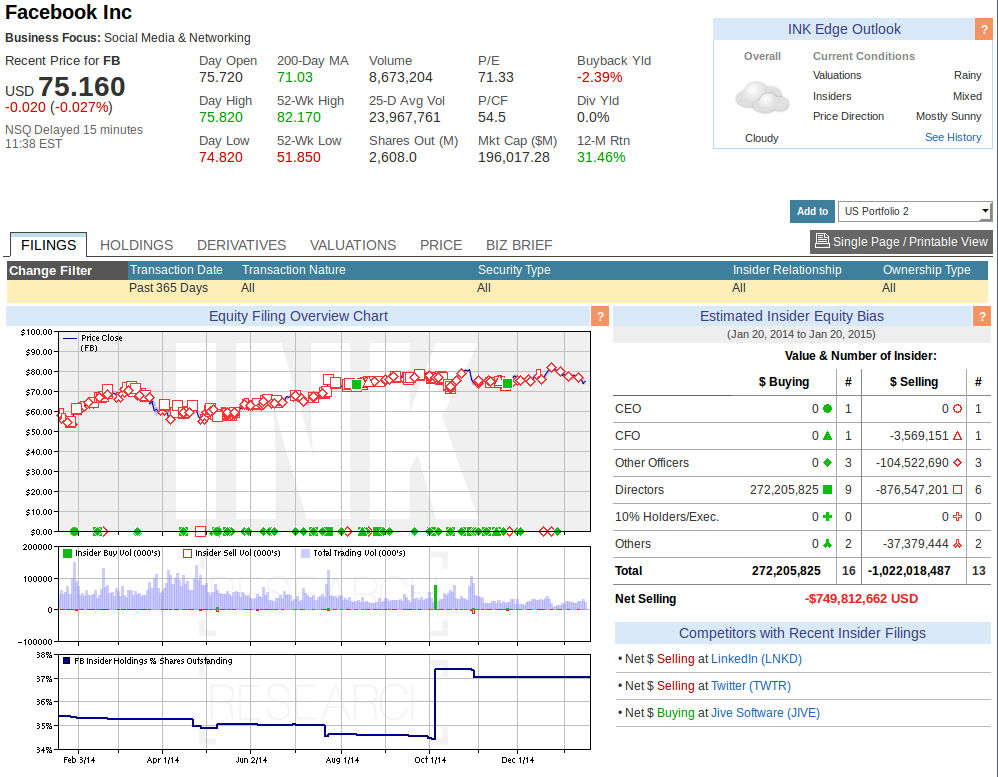Go to the VALUATIONS tab
This screenshot has height=777, width=998.
pos(353,245)
